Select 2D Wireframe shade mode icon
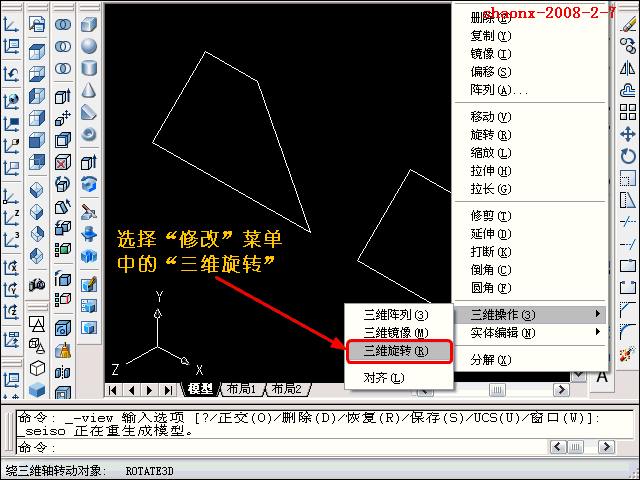The height and width of the screenshot is (480, 640). click(x=37, y=324)
